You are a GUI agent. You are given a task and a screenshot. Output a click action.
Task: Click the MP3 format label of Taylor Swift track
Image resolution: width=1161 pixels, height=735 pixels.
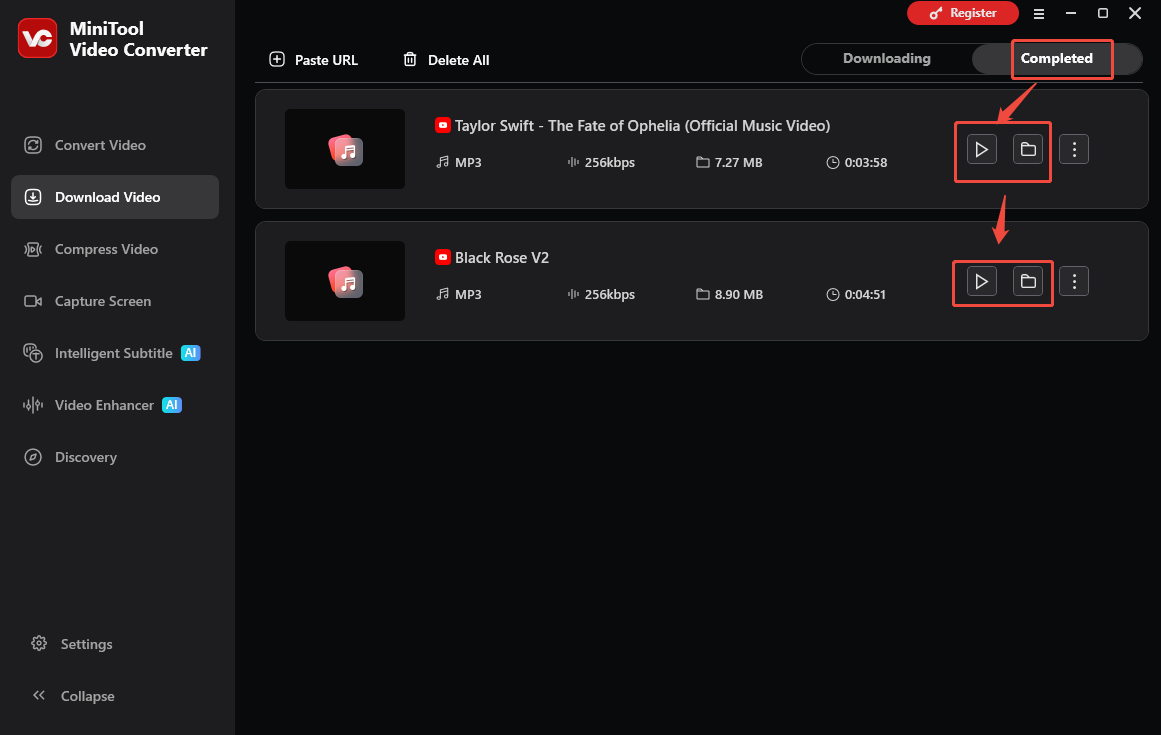(x=468, y=162)
